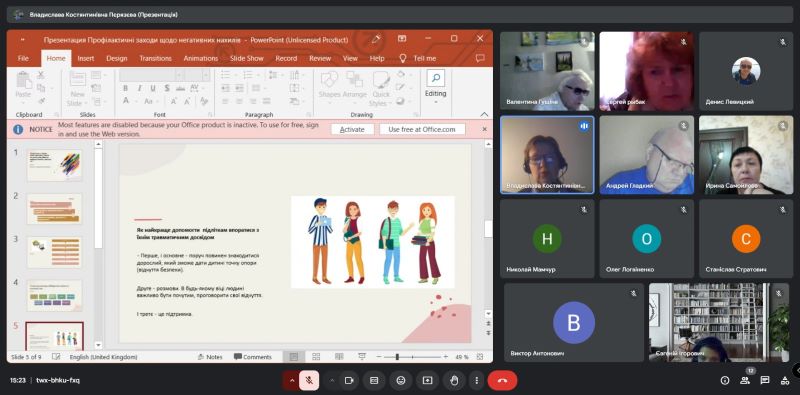Start slide show from status bar icon
This screenshot has height=395, width=800.
click(x=362, y=357)
